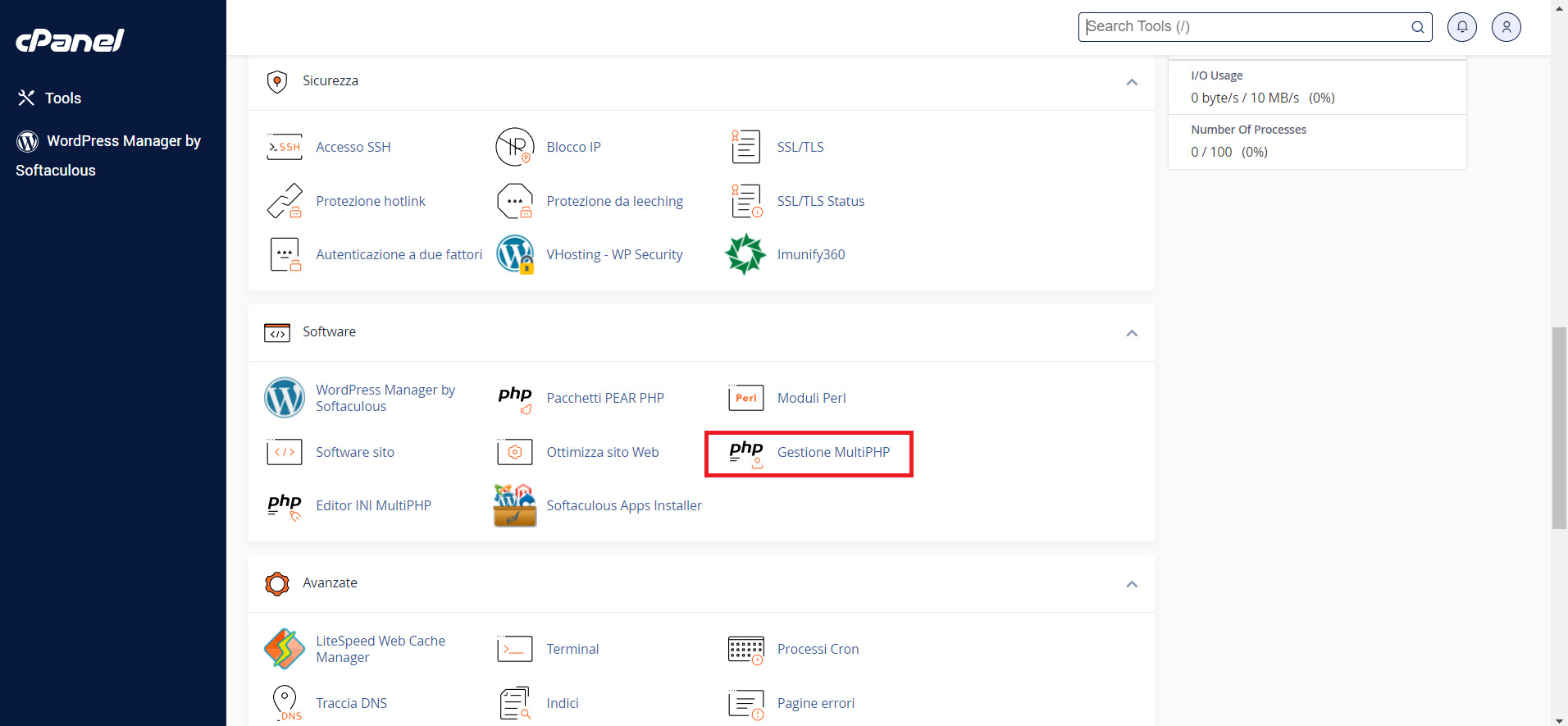The width and height of the screenshot is (1568, 726).
Task: Open the Indici link
Action: tap(563, 703)
